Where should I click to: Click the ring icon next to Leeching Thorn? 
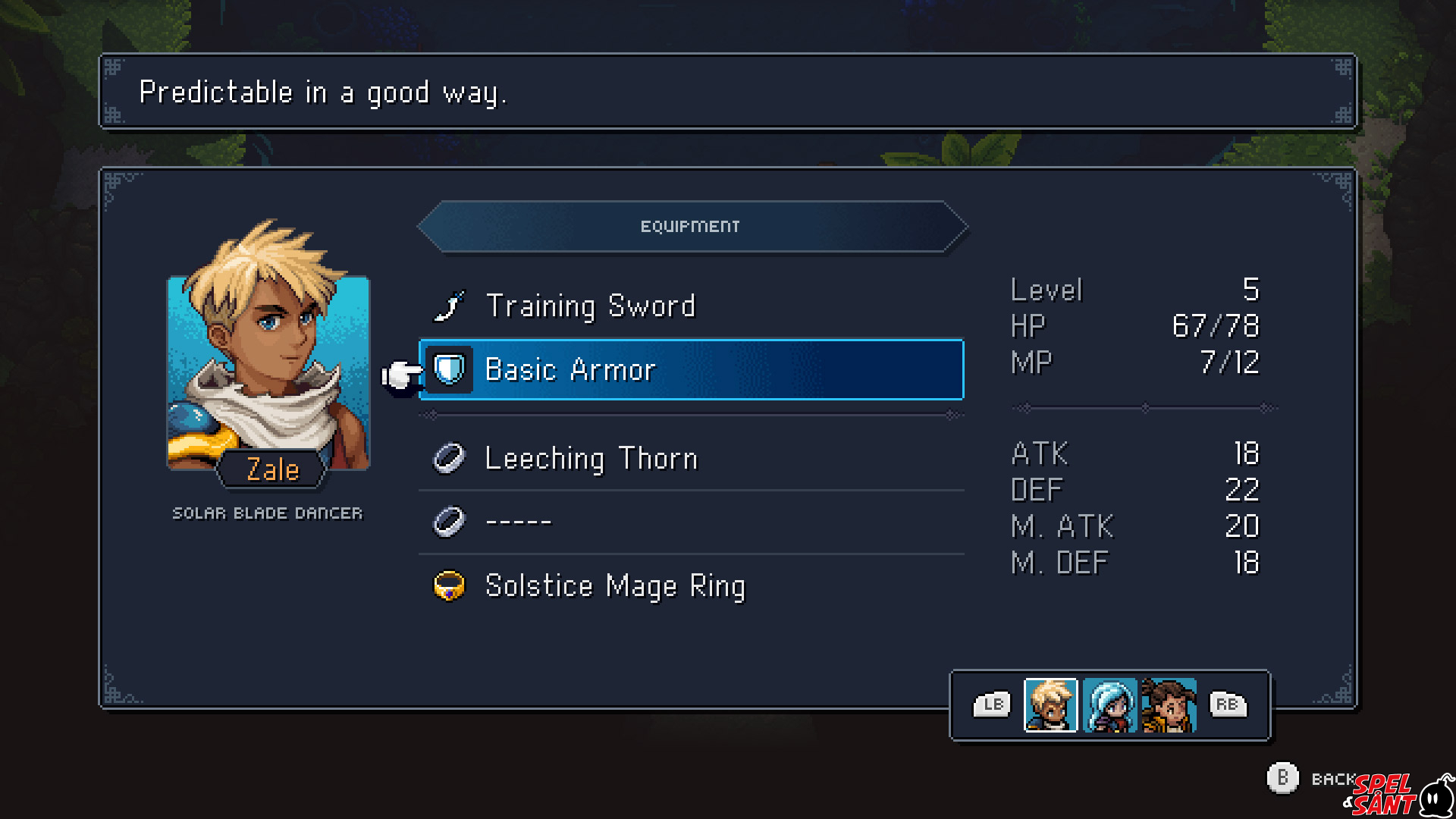pos(449,458)
